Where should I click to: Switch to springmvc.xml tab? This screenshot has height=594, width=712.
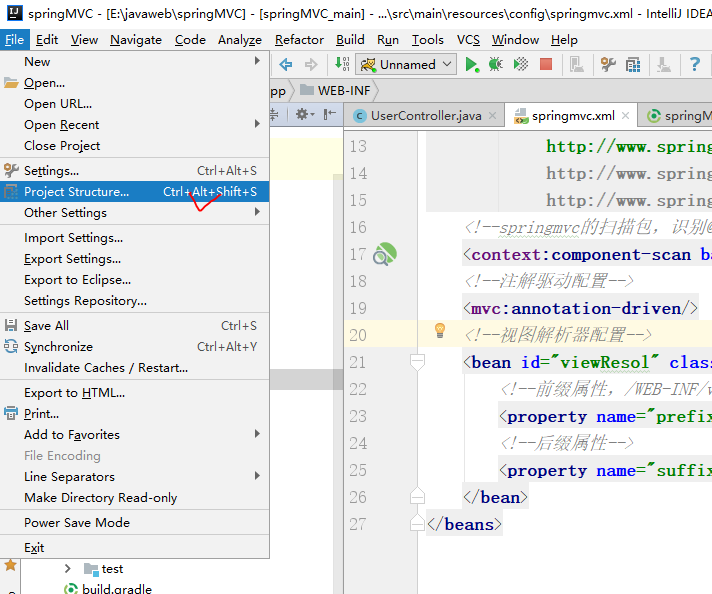pyautogui.click(x=571, y=116)
